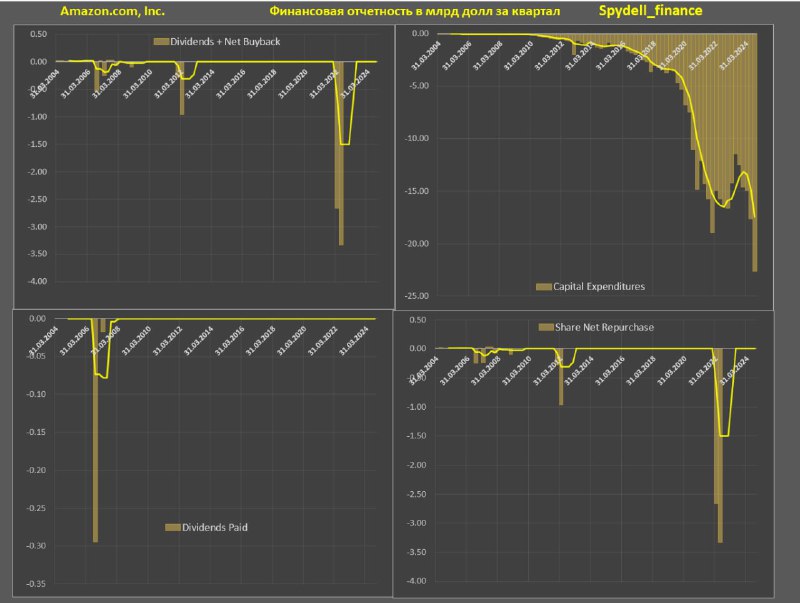Viewport: 800px width, 603px height.
Task: Click the 'Amazon.com, Inc.' title text
Action: click(x=113, y=11)
